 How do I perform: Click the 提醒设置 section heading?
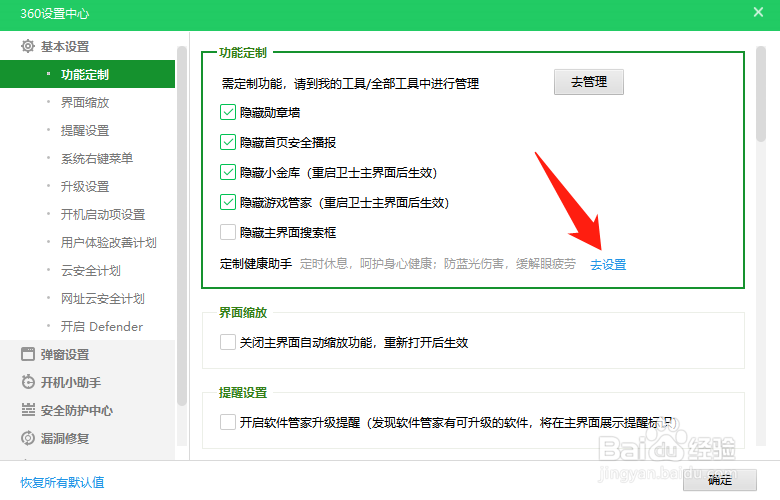pos(243,393)
